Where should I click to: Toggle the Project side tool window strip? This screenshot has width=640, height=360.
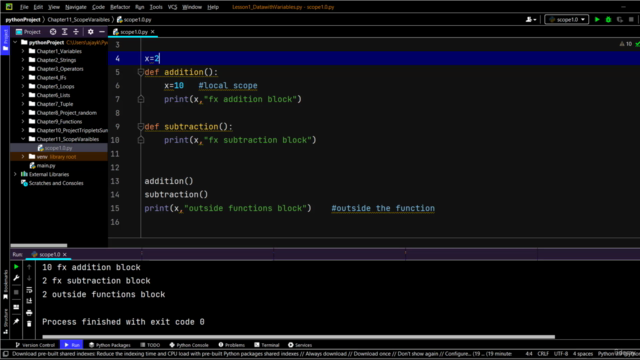[5, 40]
